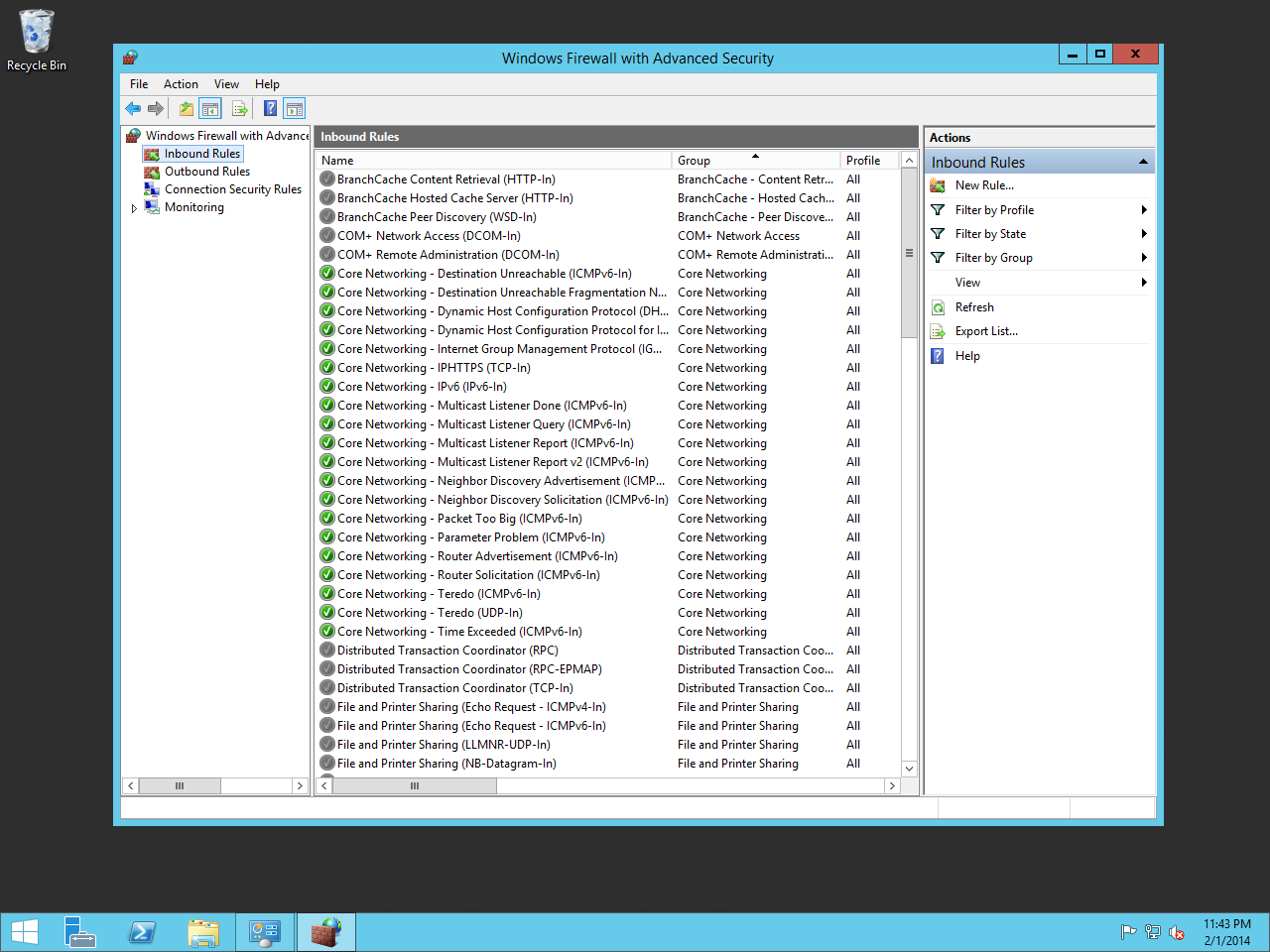Collapse the Inbound Rules actions section
Viewport: 1270px width, 952px height.
click(1143, 162)
